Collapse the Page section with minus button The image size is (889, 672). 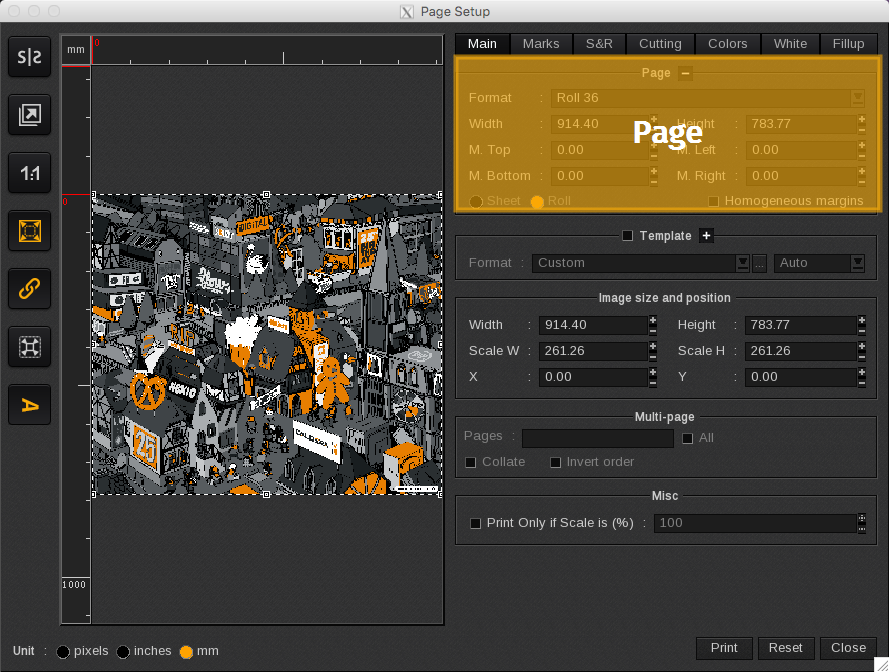click(685, 73)
